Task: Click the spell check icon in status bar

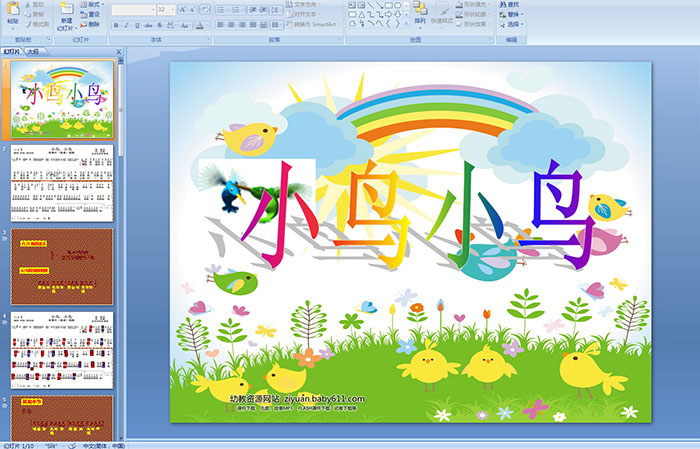Action: click(71, 445)
